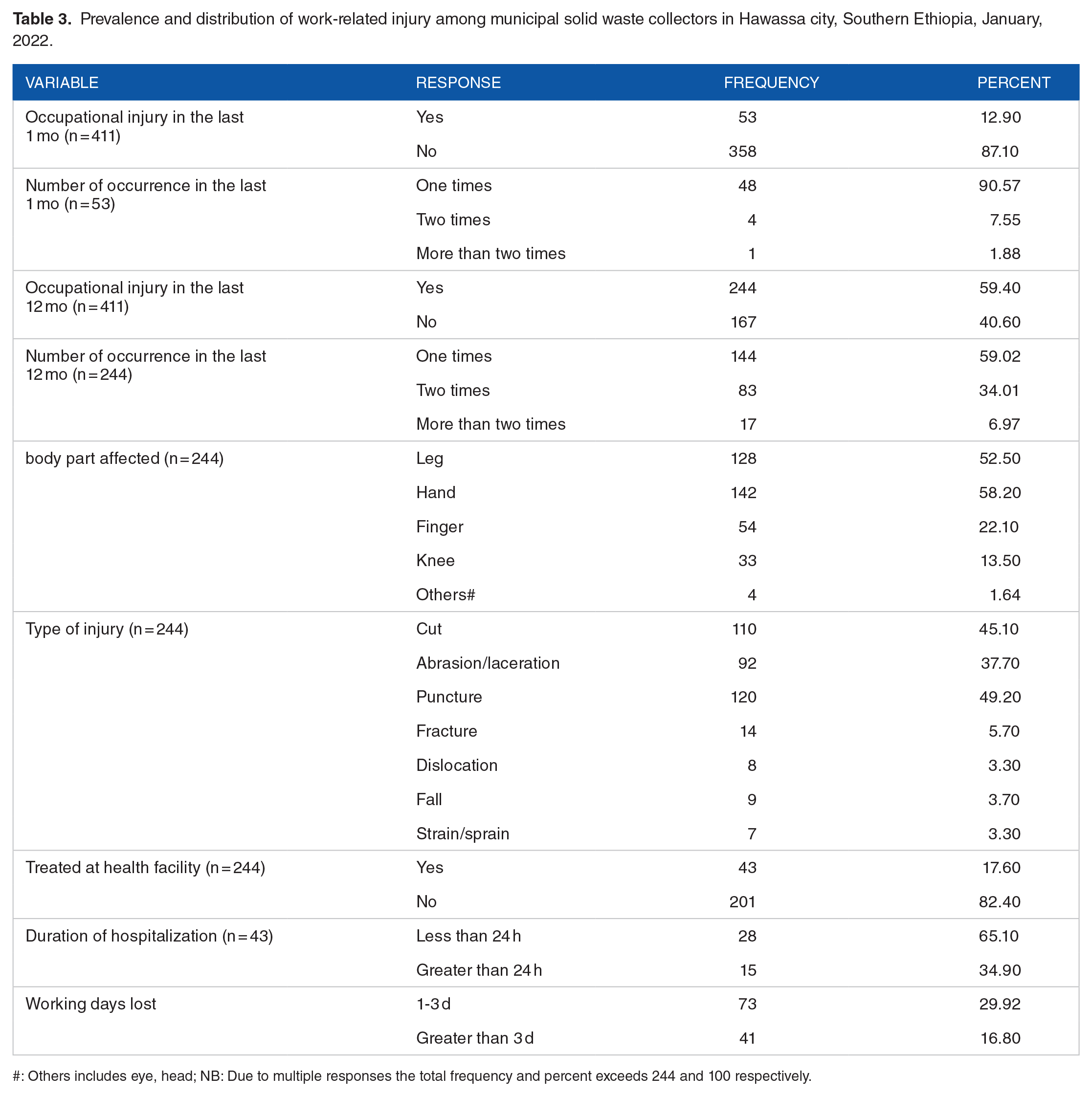
Task: Click the 'body part affected (n=244)' cell
Action: point(124,459)
